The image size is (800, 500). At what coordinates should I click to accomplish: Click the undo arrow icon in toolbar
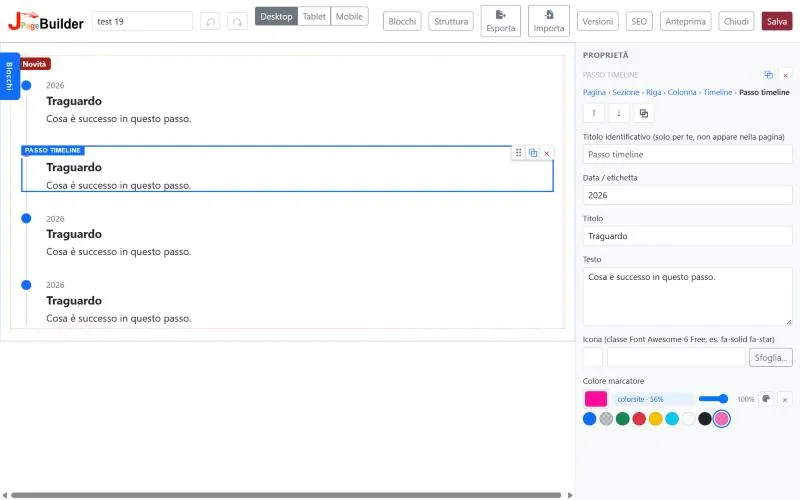(x=210, y=21)
